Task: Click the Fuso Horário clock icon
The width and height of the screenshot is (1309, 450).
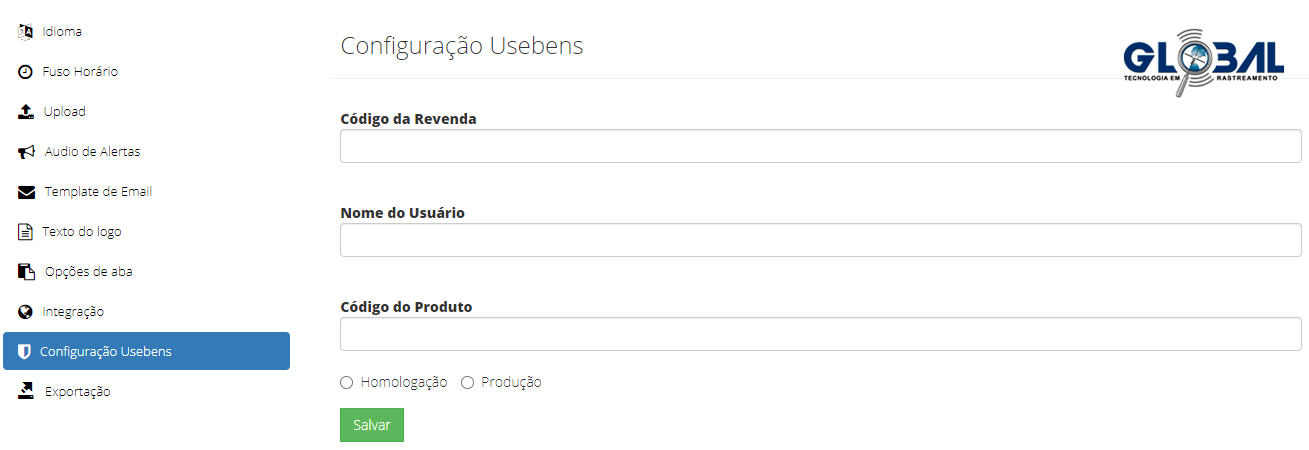Action: tap(26, 72)
